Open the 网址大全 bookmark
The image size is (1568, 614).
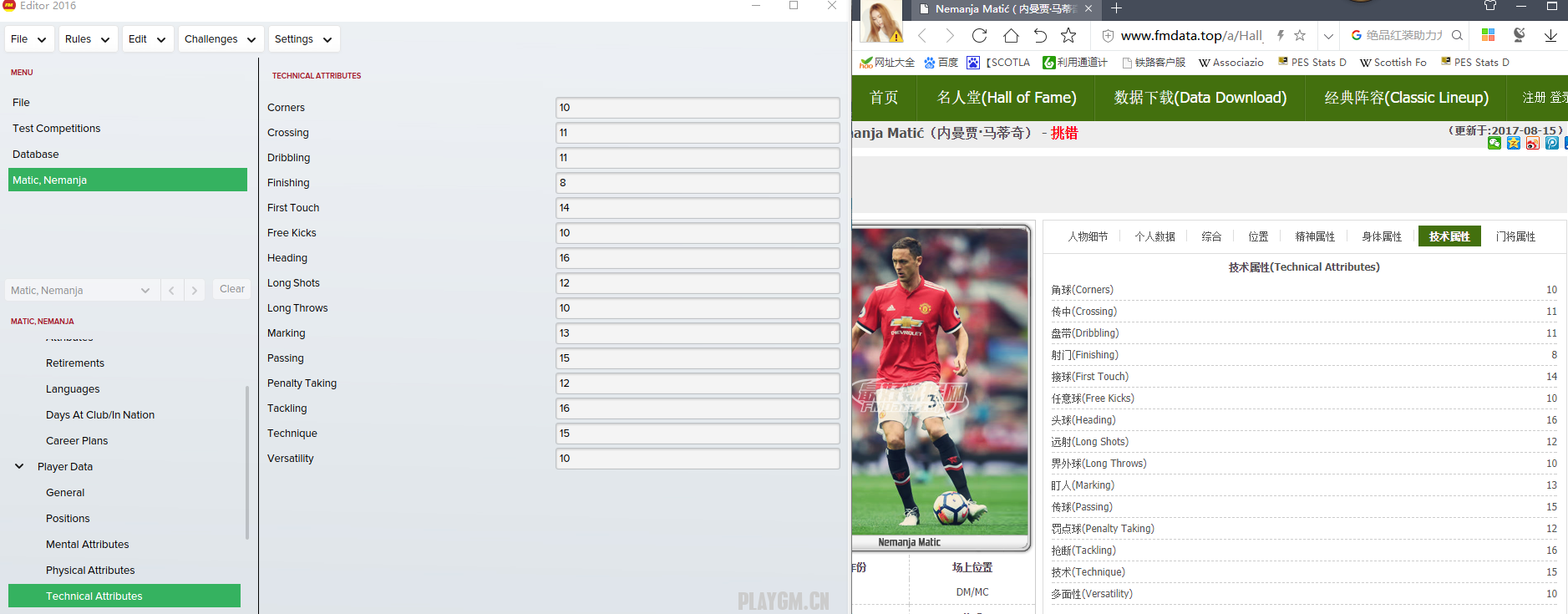click(887, 63)
